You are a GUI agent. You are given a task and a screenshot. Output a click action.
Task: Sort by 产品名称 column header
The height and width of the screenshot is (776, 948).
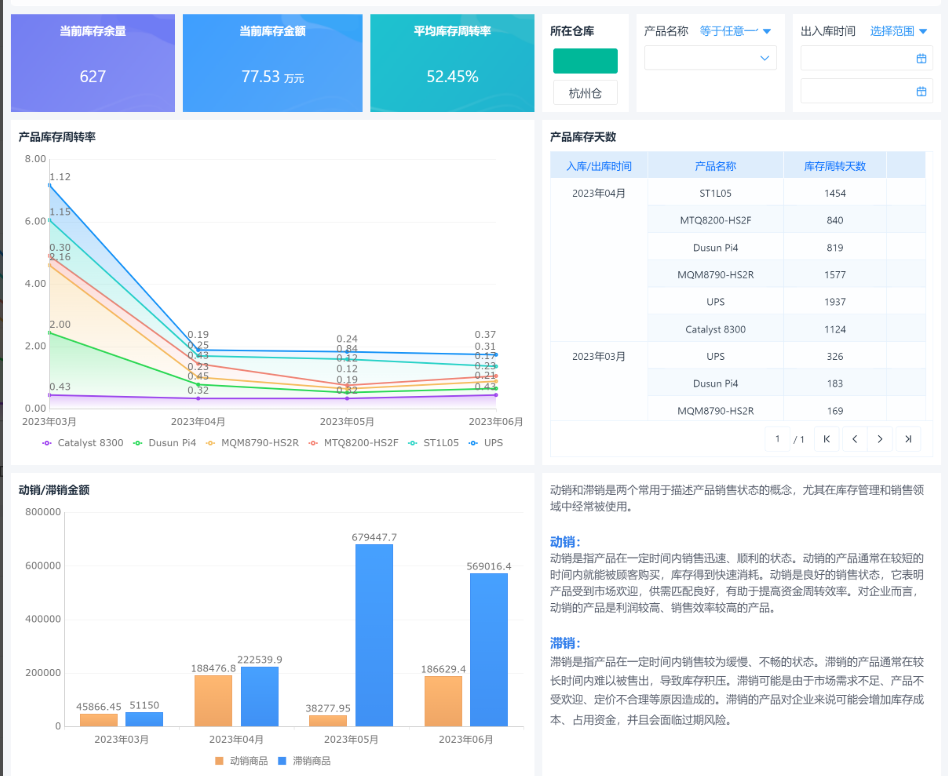click(x=715, y=166)
